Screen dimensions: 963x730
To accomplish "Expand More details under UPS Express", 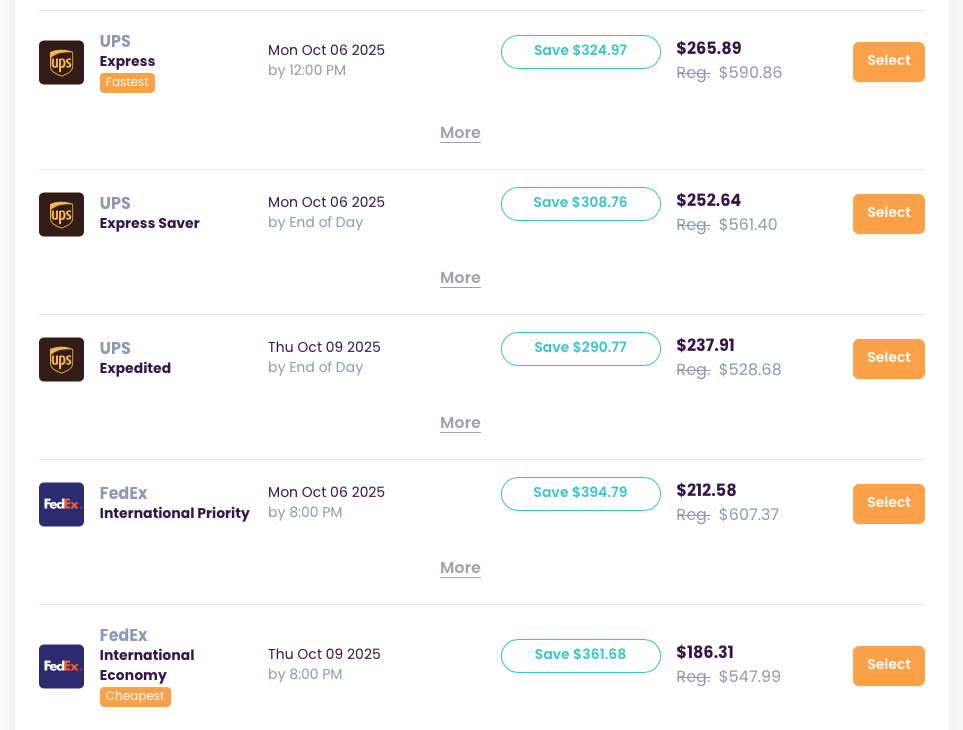I will pyautogui.click(x=460, y=133).
